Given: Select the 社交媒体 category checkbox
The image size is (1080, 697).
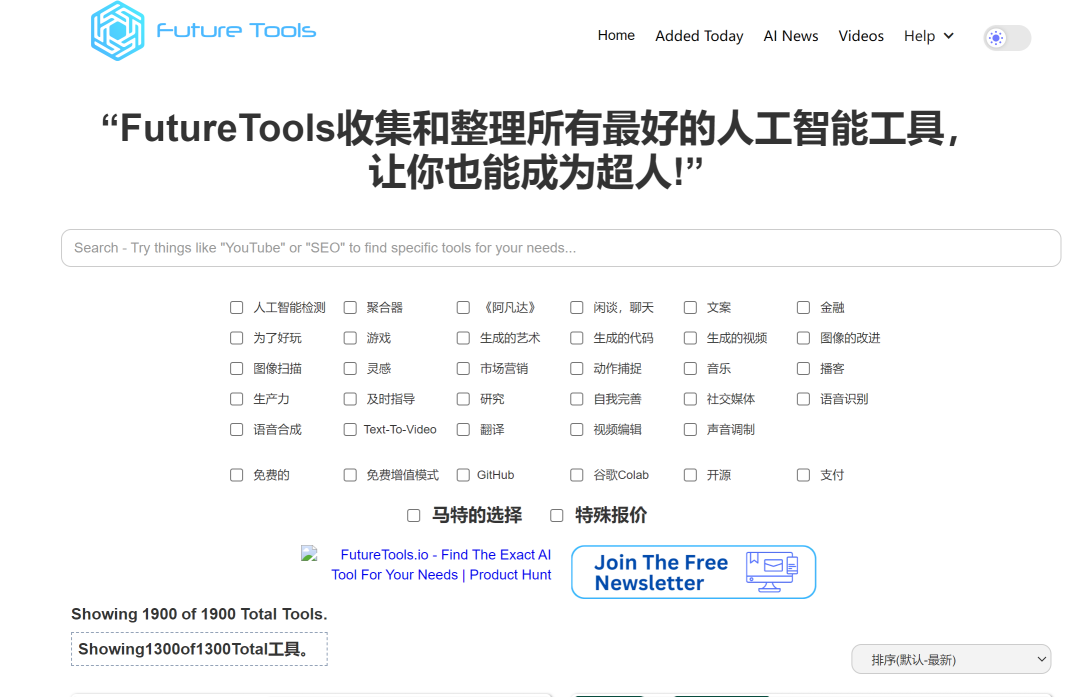Looking at the screenshot, I should click(x=690, y=399).
